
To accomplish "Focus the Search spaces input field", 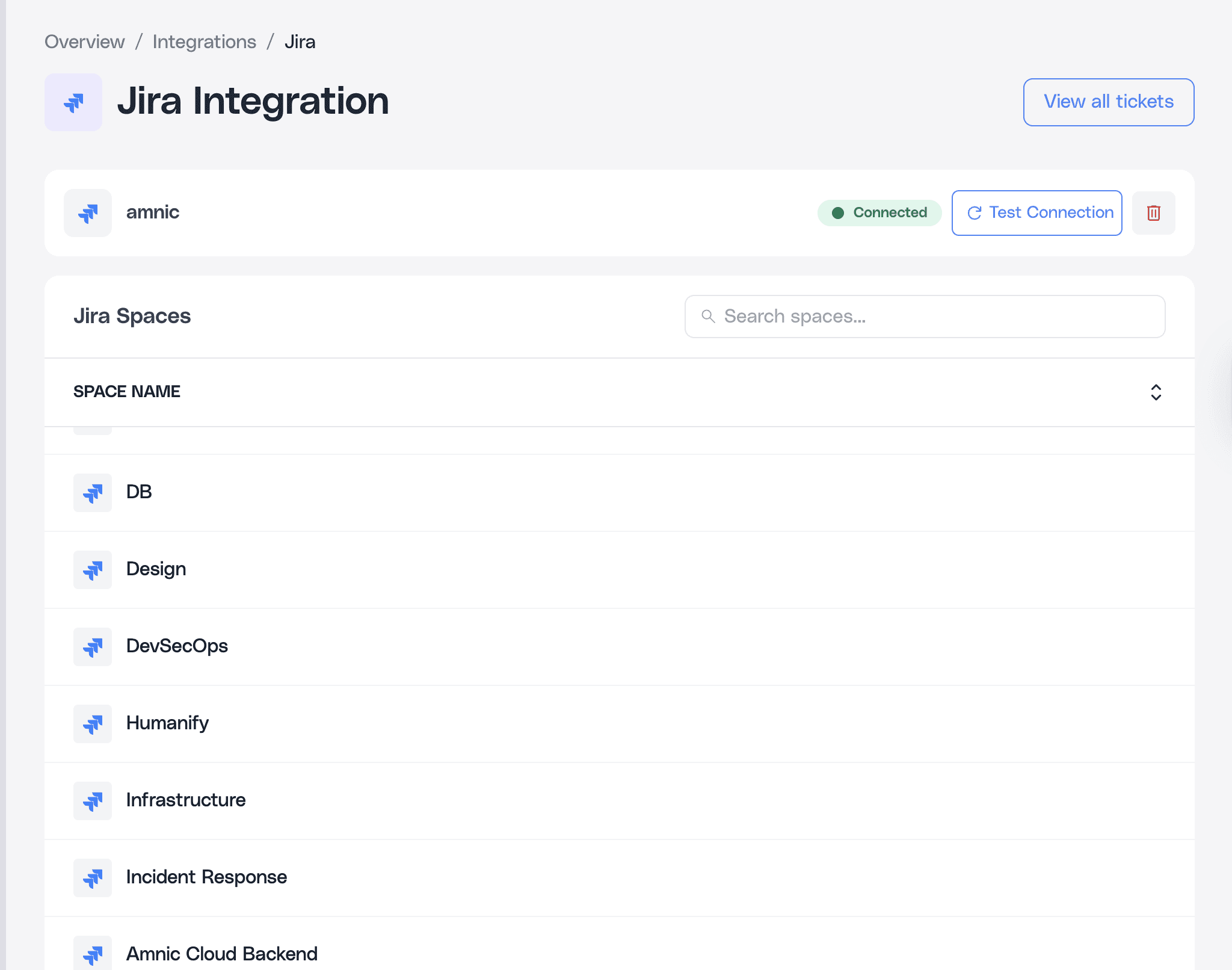I will pyautogui.click(x=938, y=317).
